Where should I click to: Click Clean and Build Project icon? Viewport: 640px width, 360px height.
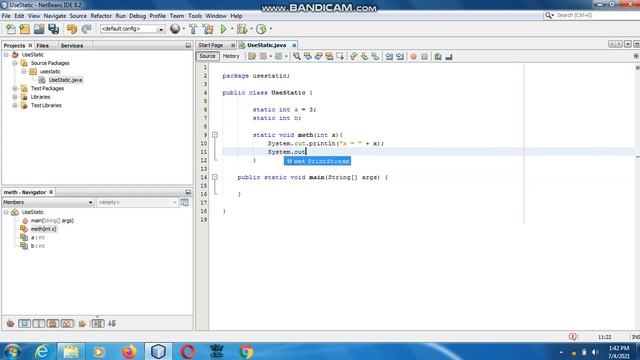point(208,29)
